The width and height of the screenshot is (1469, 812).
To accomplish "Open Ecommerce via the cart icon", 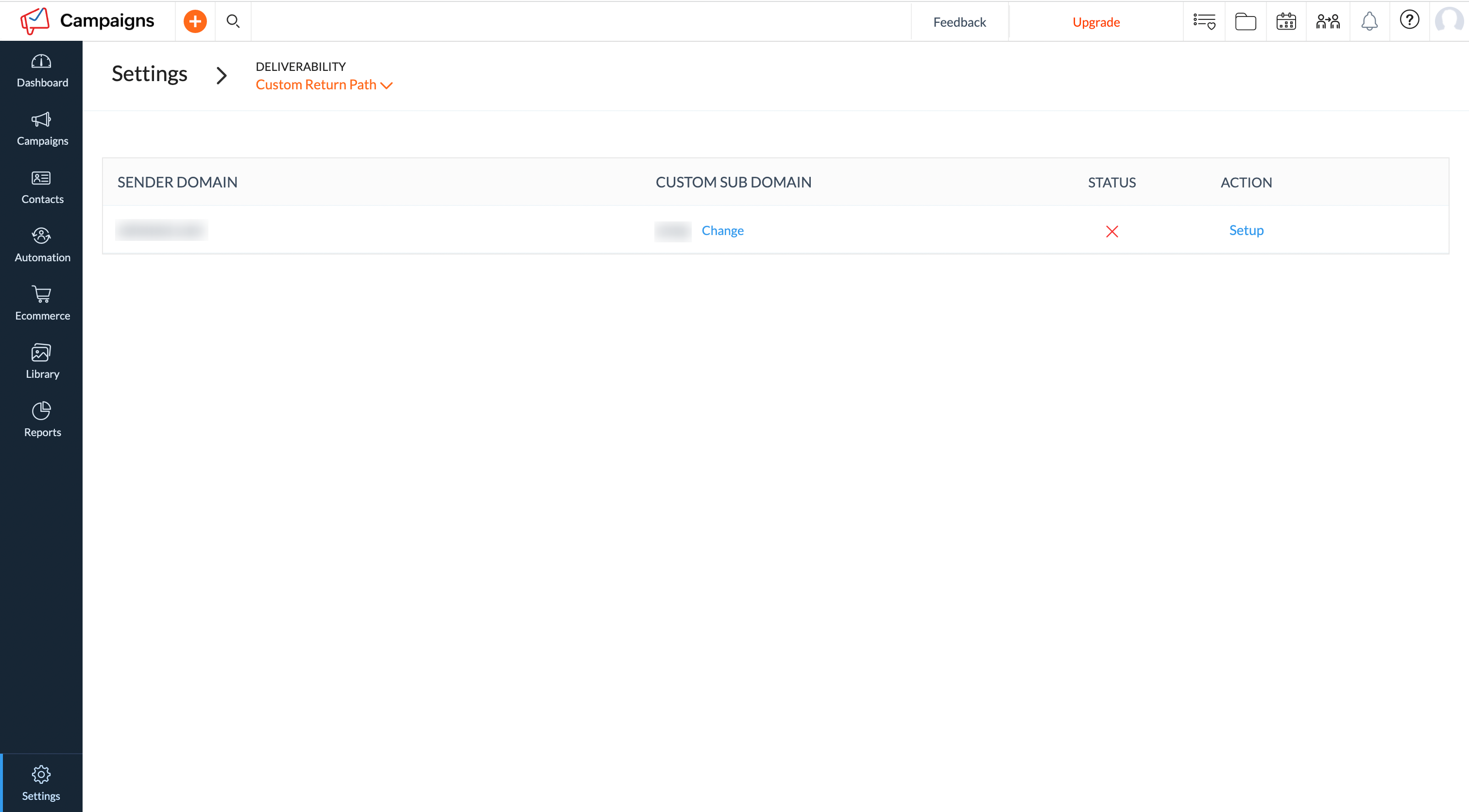I will coord(42,296).
